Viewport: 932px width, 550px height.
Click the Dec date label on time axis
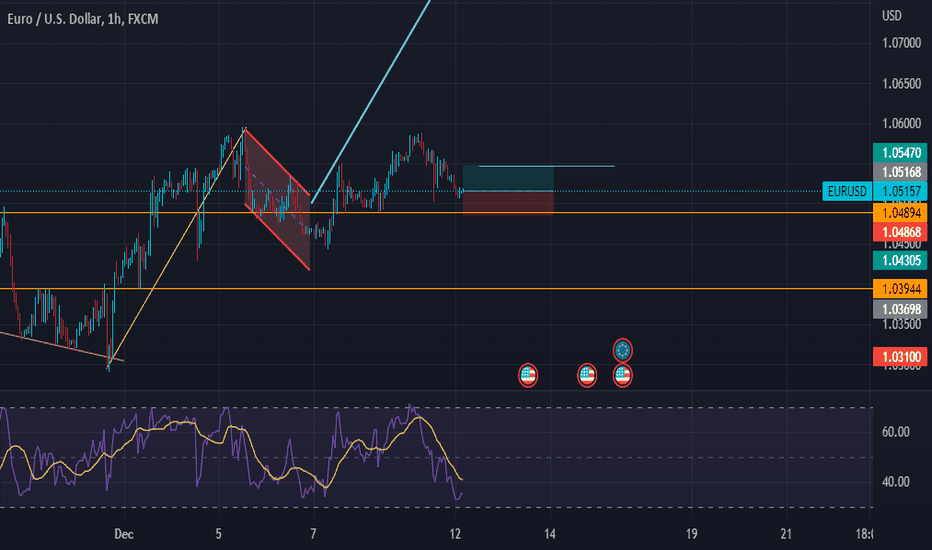(124, 534)
